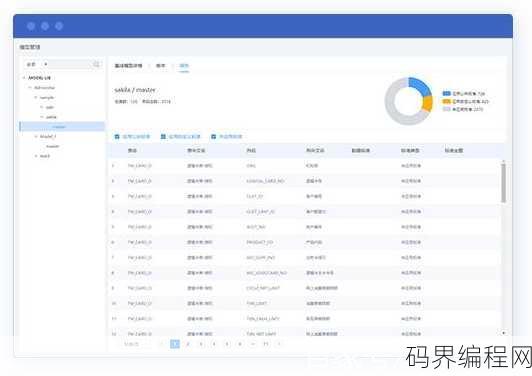Toggle the blue legend swatch beside the chart
Viewport: 532px width, 376px height.
pyautogui.click(x=446, y=93)
